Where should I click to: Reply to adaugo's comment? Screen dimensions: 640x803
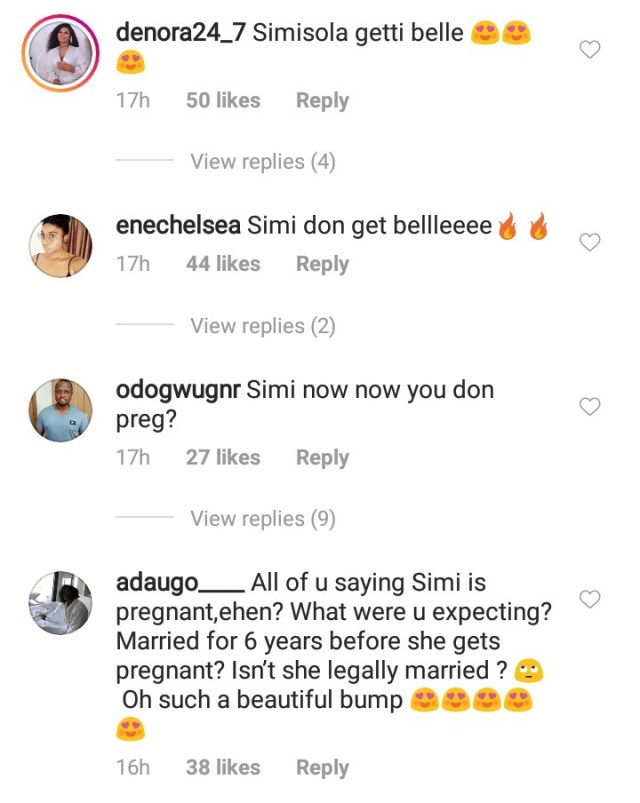point(323,768)
